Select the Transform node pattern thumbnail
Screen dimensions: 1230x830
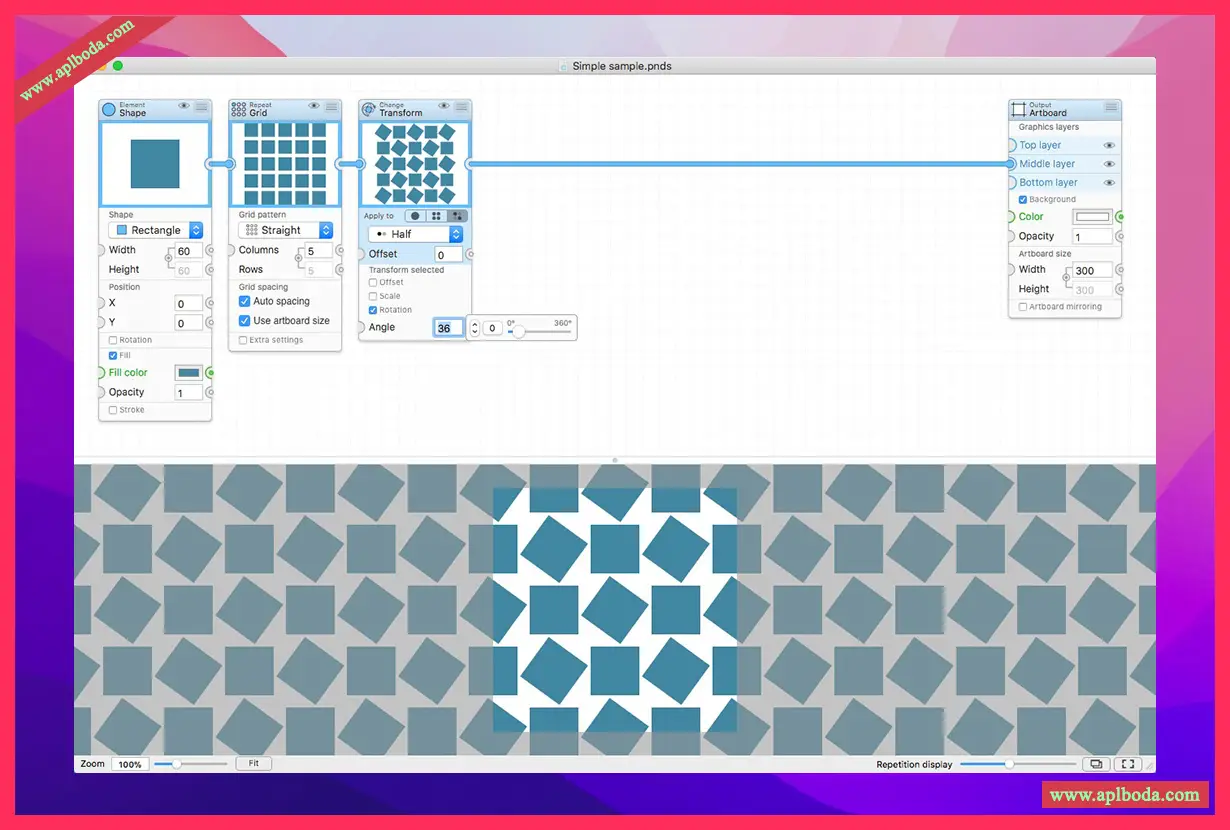[415, 163]
